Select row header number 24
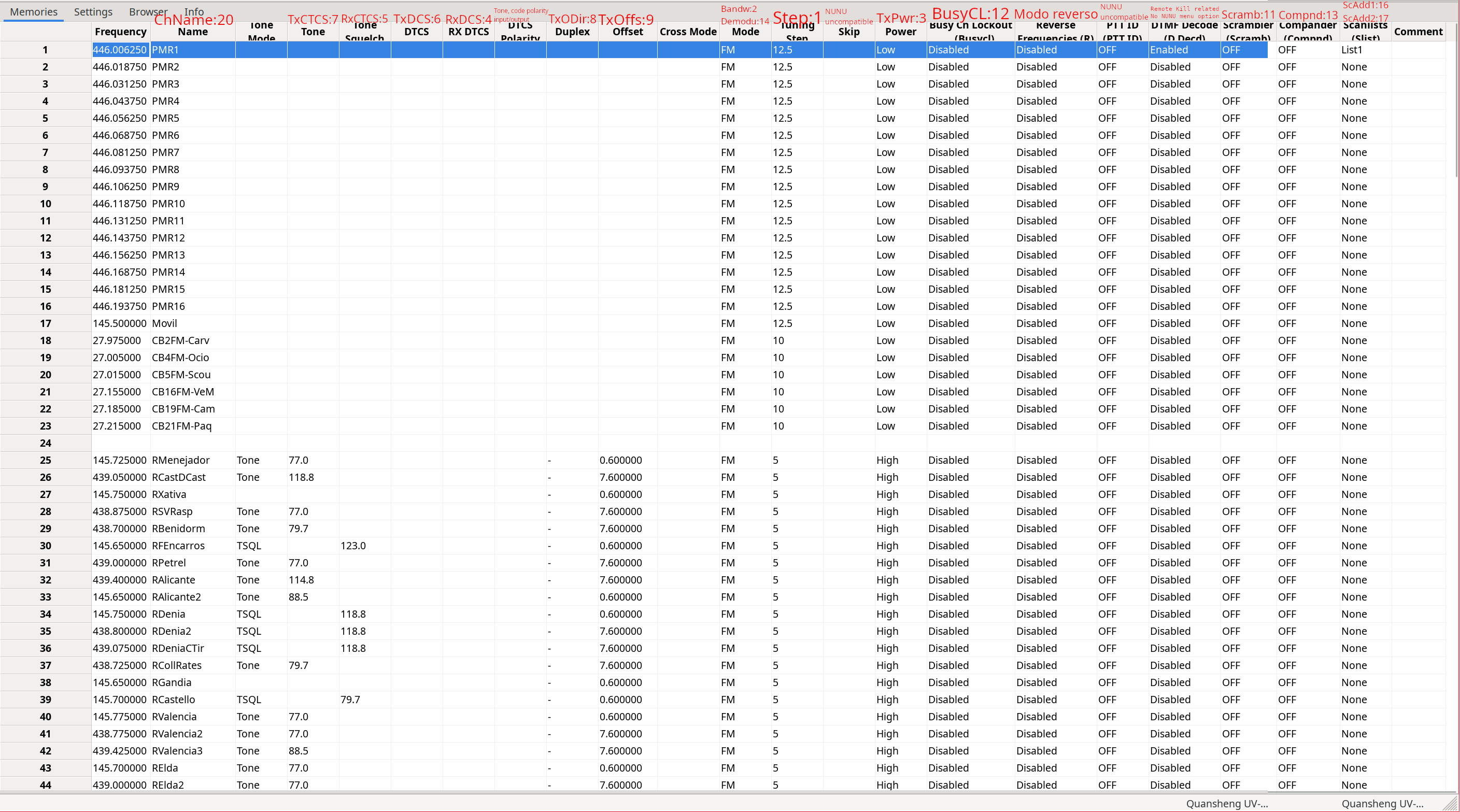Image resolution: width=1460 pixels, height=812 pixels. click(45, 443)
